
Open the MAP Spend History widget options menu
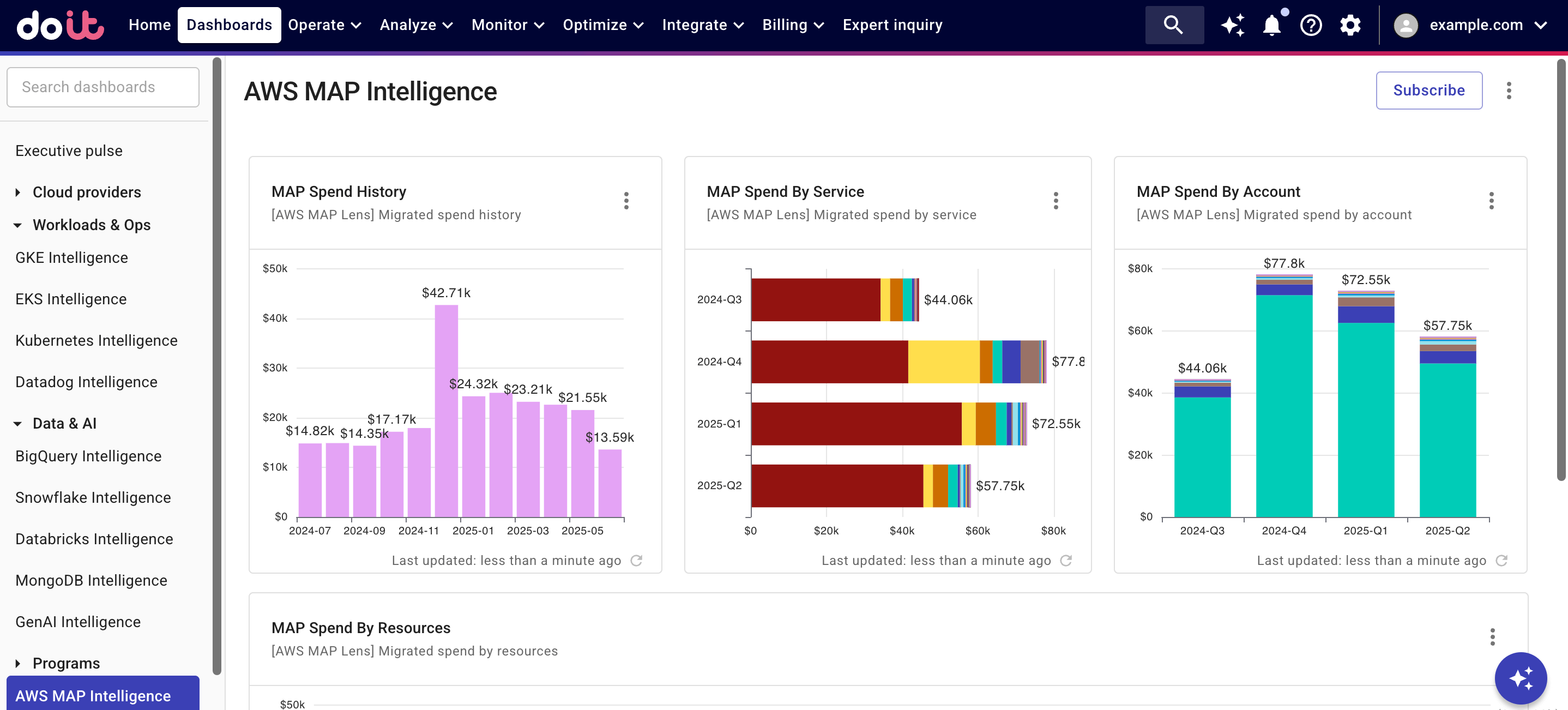coord(626,201)
